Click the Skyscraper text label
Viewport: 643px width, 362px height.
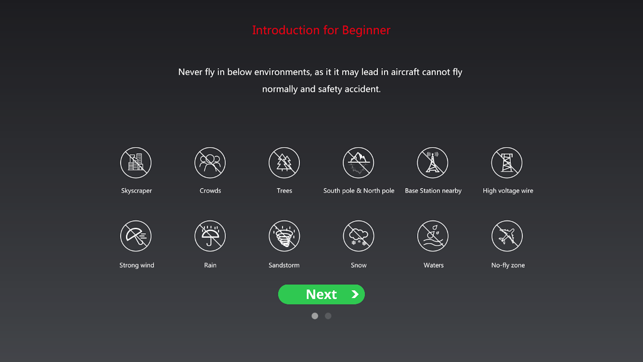(x=137, y=191)
